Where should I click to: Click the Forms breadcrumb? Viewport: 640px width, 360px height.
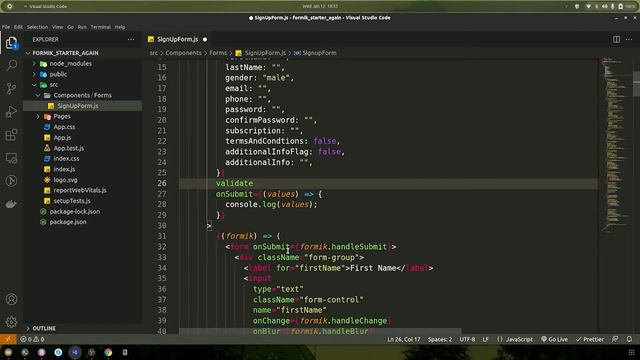click(x=218, y=53)
